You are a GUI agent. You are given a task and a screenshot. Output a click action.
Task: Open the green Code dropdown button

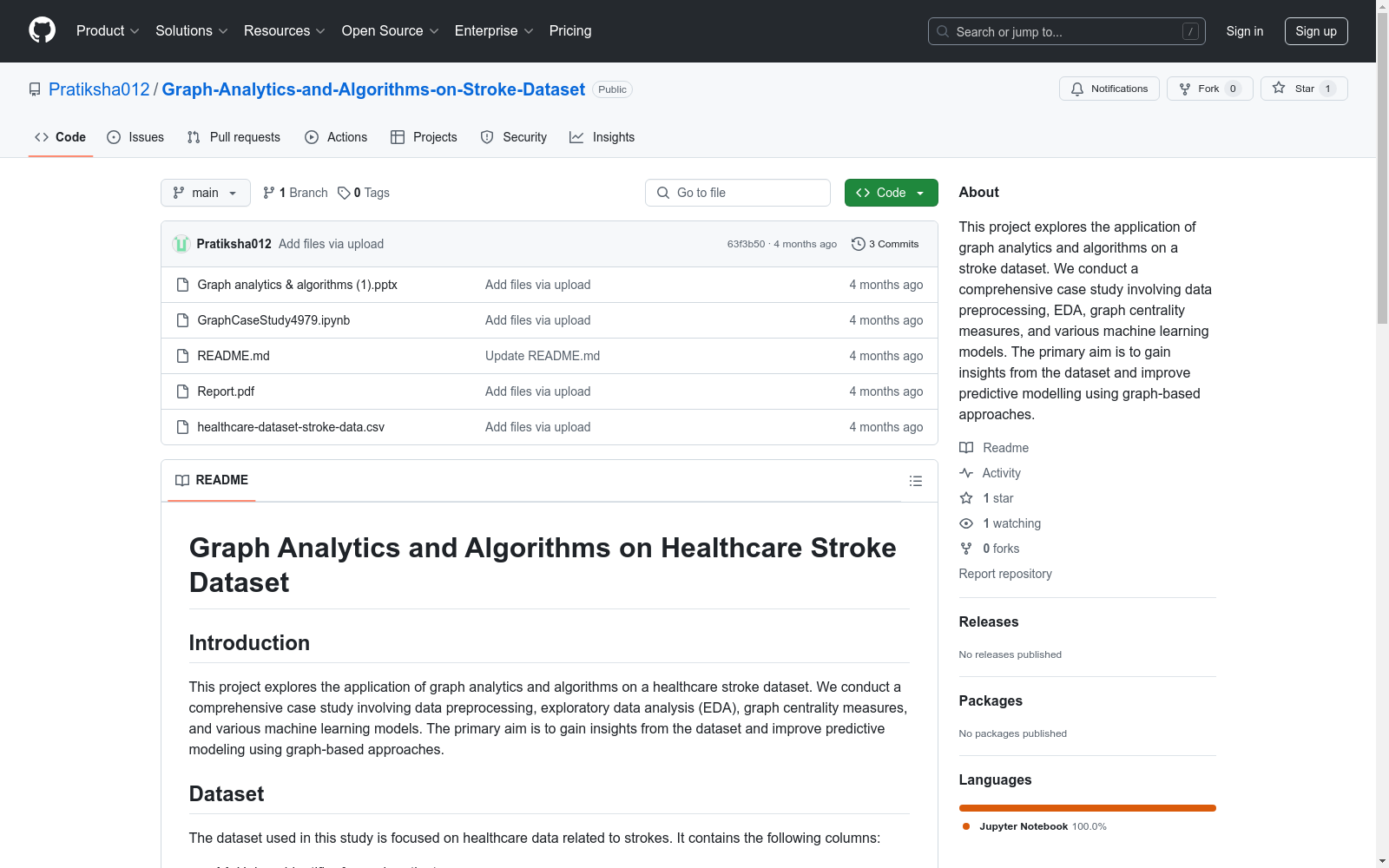[x=891, y=193]
